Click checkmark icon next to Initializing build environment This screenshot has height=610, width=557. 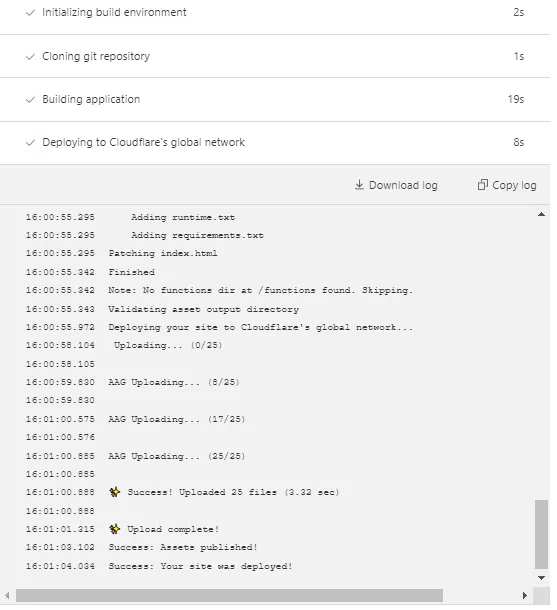(x=30, y=13)
